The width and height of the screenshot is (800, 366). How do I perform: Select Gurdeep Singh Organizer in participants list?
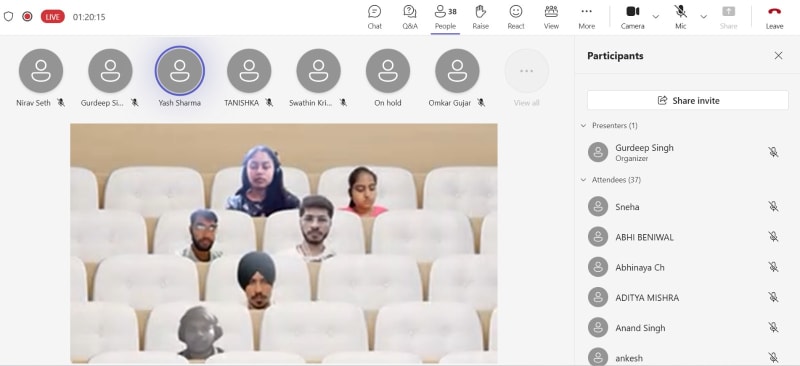click(688, 152)
